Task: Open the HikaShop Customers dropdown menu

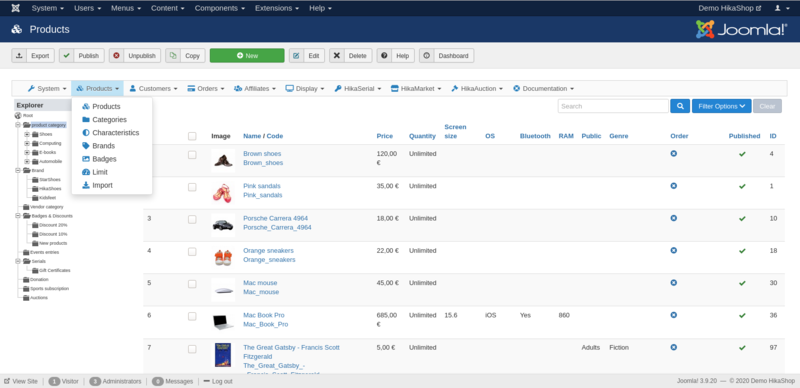Action: click(153, 88)
